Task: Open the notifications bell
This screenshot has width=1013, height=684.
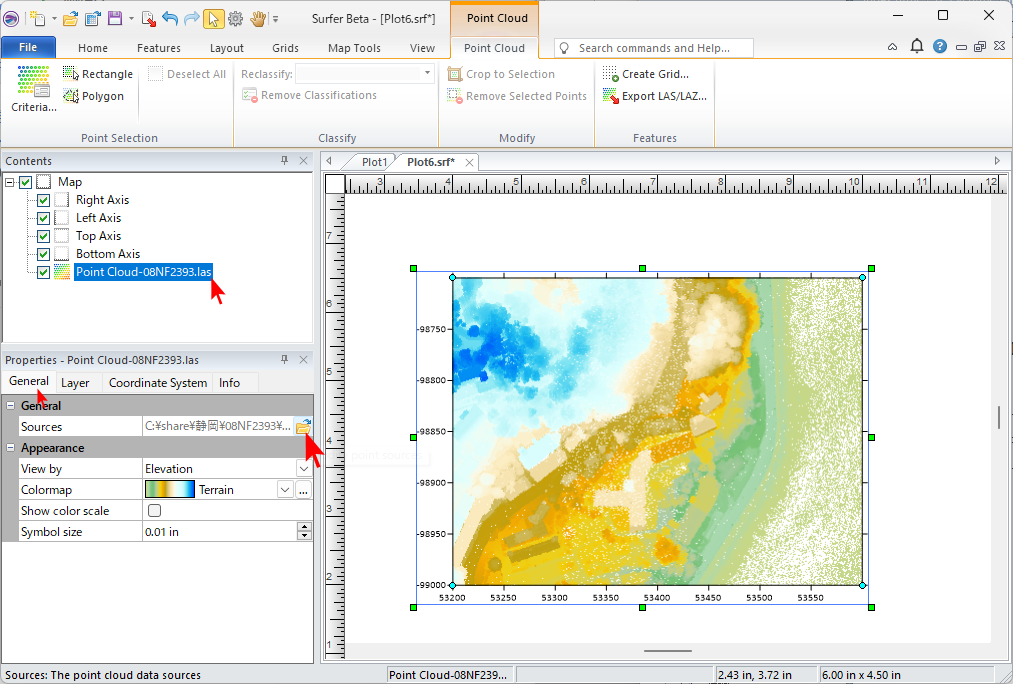Action: 917,47
